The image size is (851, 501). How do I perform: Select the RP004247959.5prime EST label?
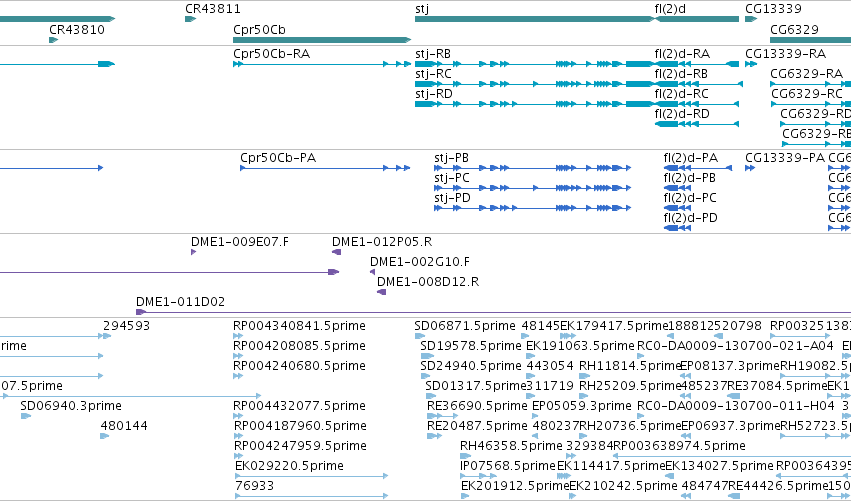[x=300, y=446]
